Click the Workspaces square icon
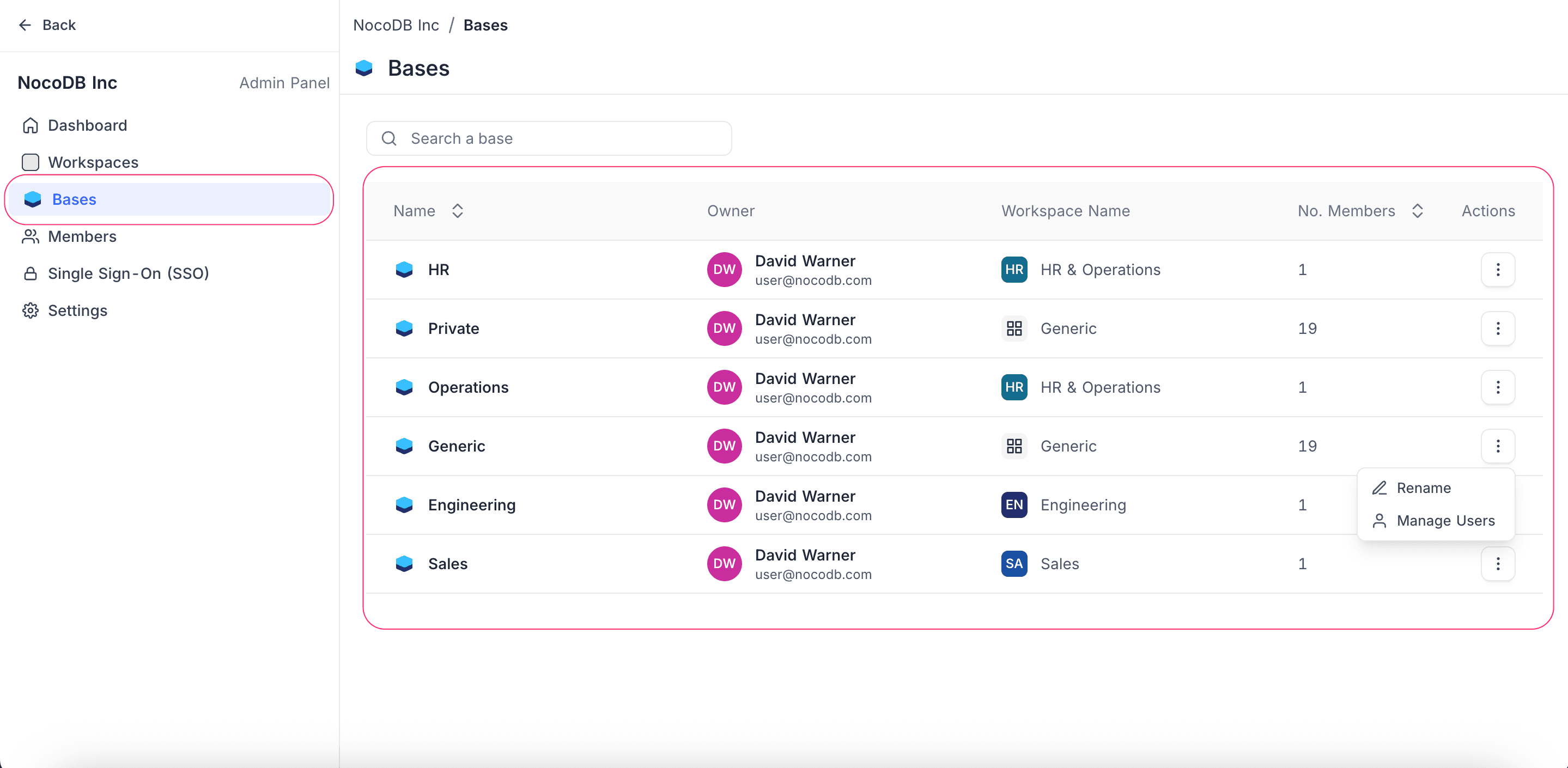The height and width of the screenshot is (768, 1568). [31, 162]
